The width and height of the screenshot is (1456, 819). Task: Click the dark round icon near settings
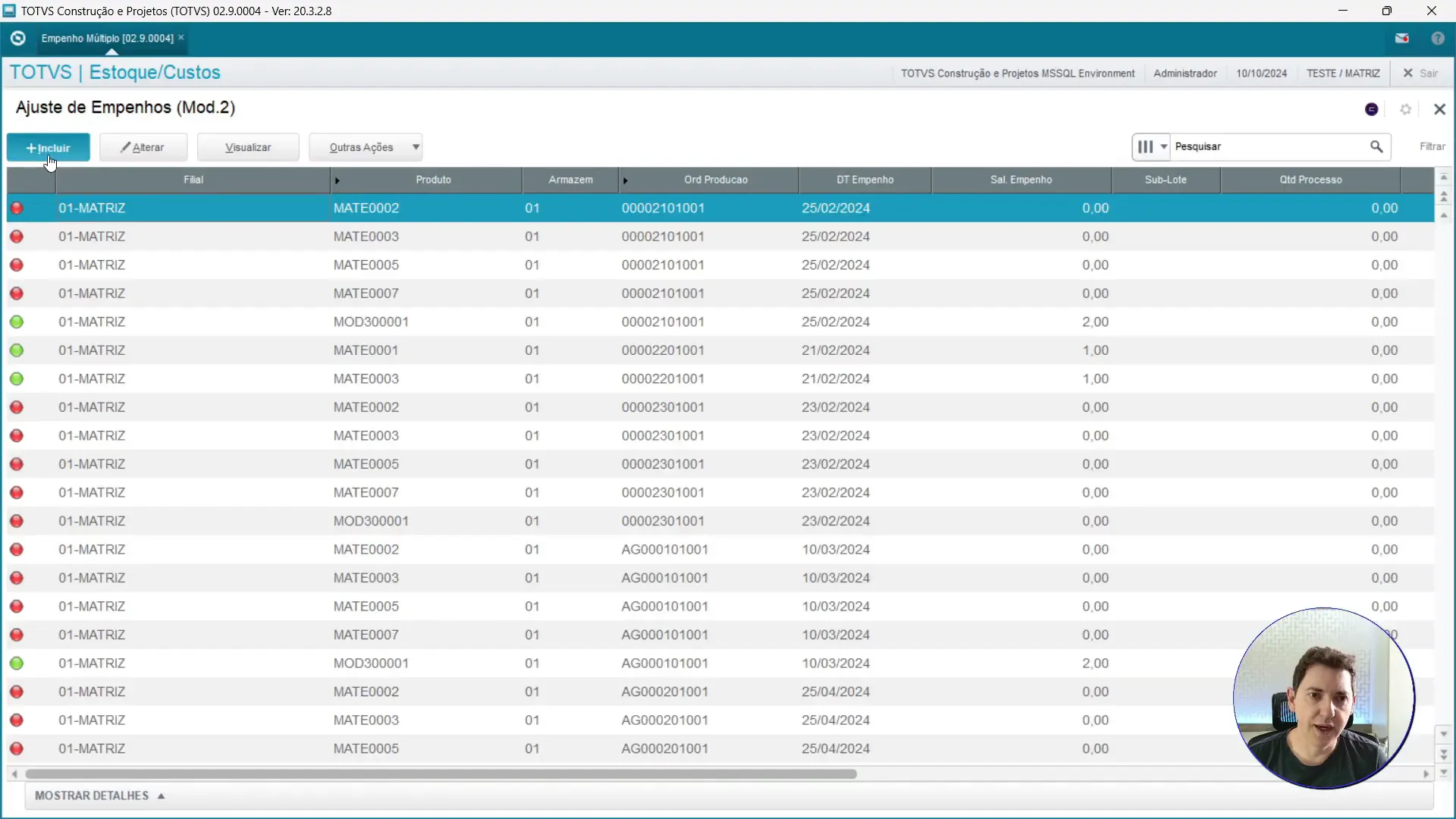click(1372, 109)
